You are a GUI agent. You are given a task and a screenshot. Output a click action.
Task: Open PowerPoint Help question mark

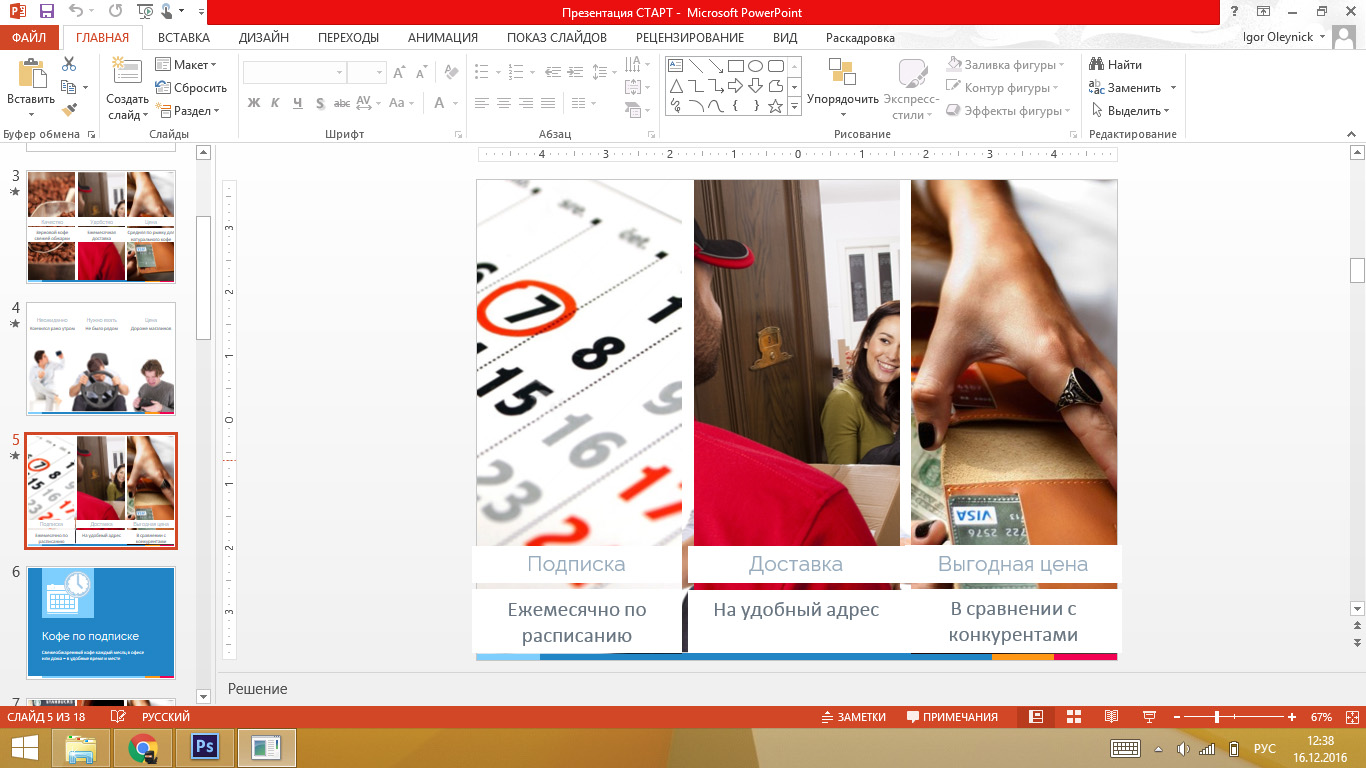click(x=1236, y=12)
